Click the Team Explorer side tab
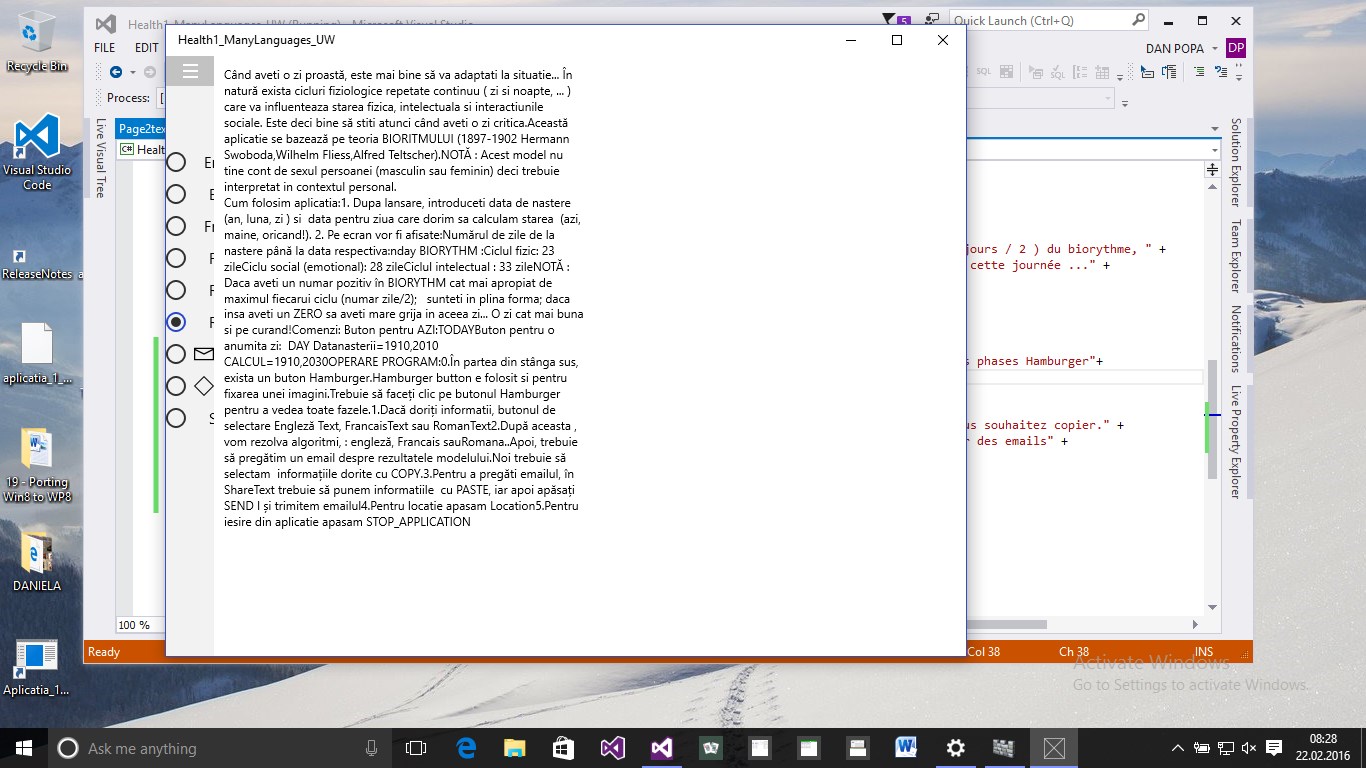 pos(1236,255)
